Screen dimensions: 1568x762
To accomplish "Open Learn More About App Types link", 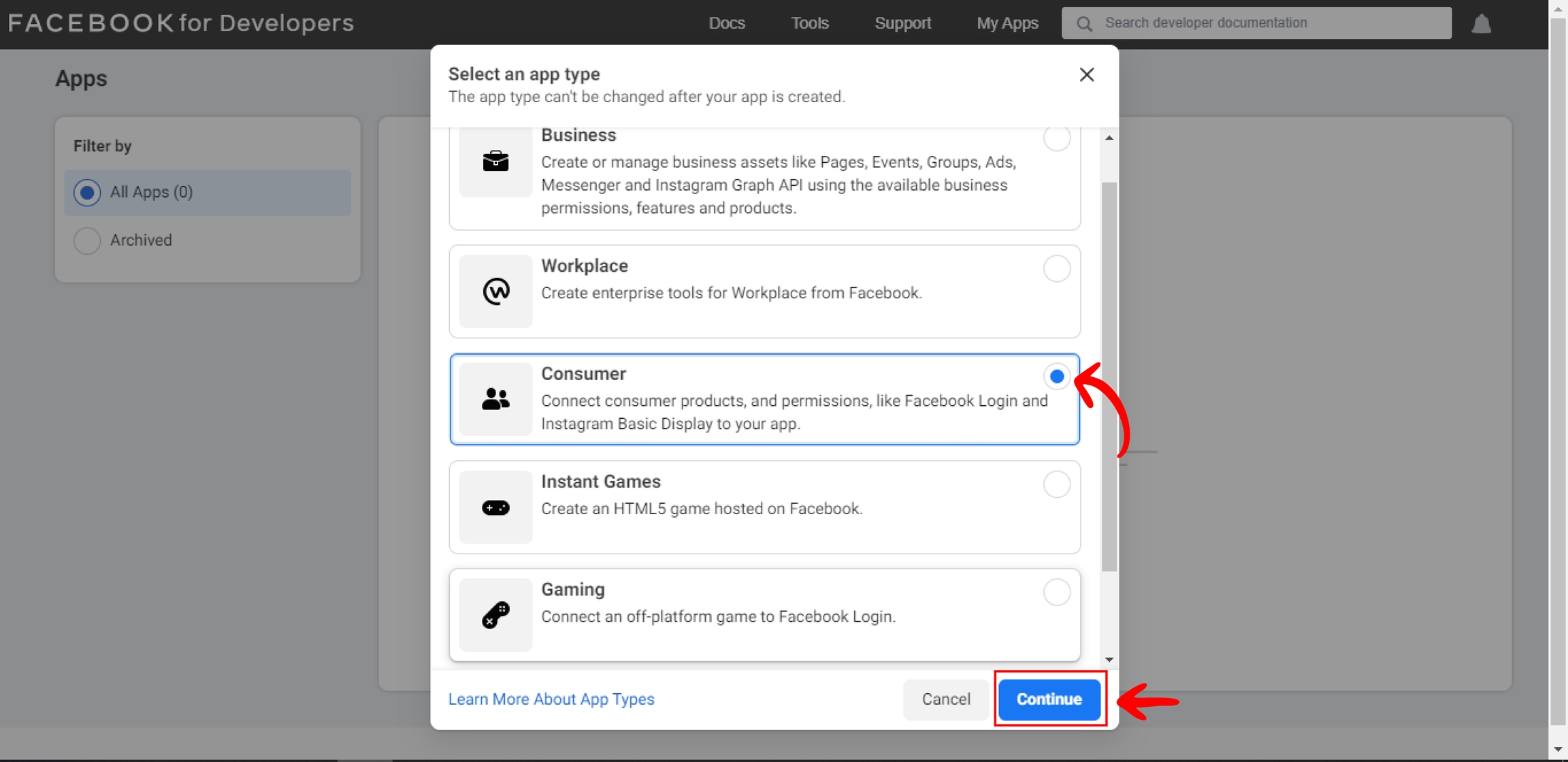I will pyautogui.click(x=551, y=699).
